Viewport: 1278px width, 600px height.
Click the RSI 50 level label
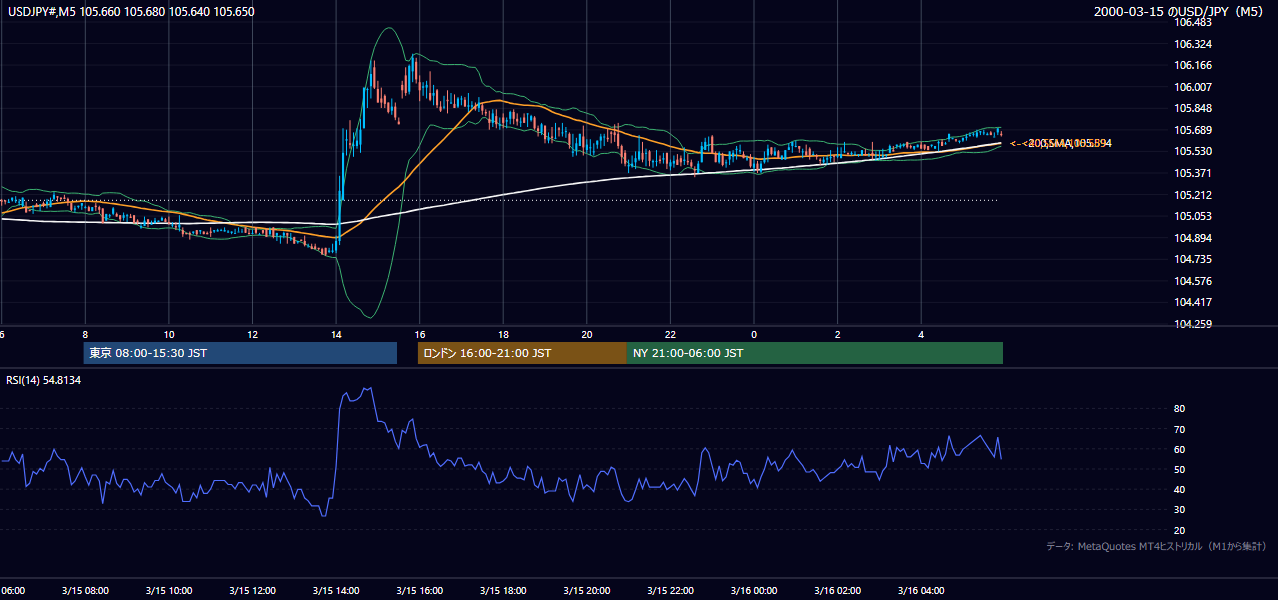(x=1180, y=469)
